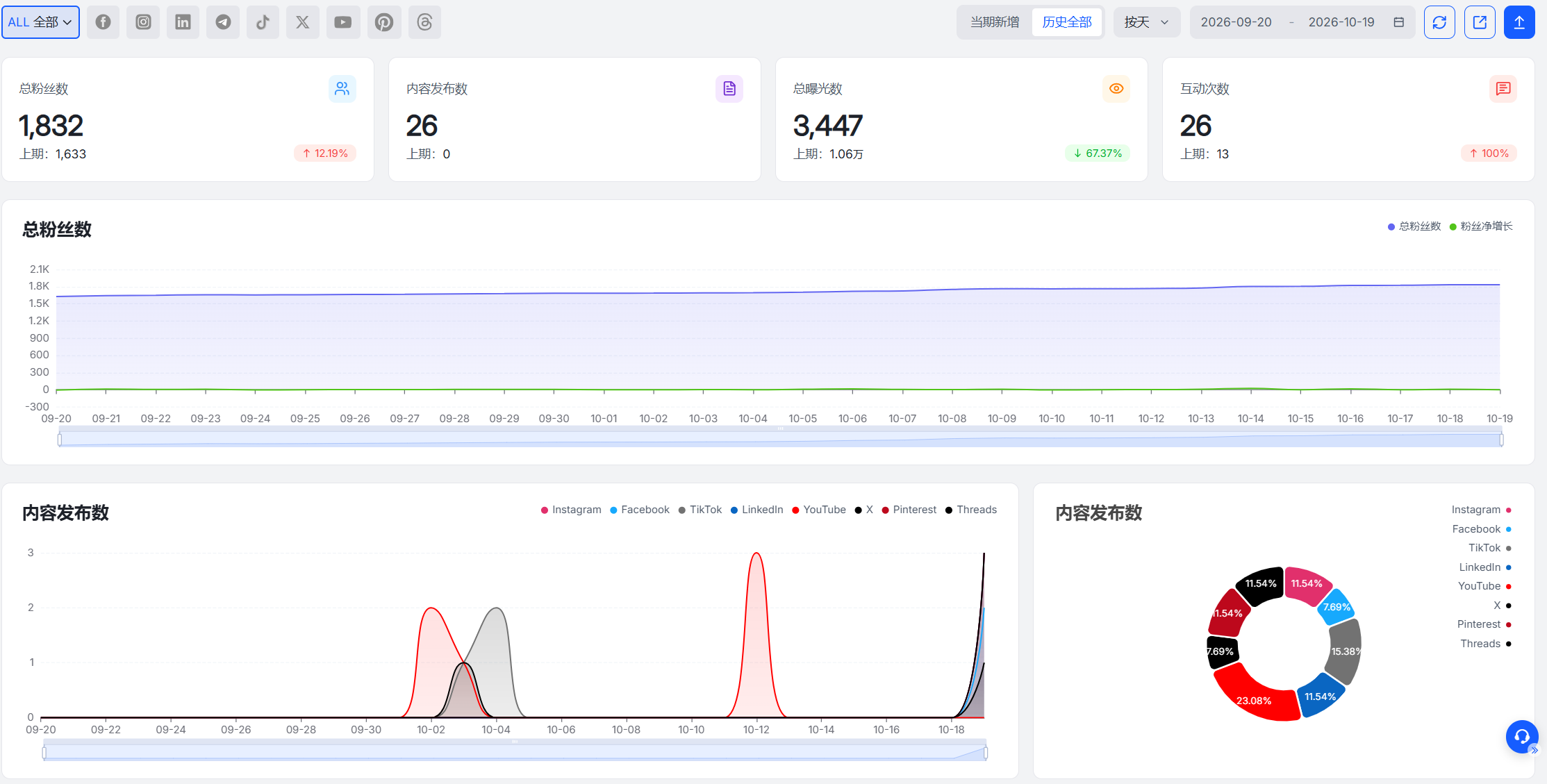
Task: Click the 12.19% growth badge
Action: click(x=325, y=153)
